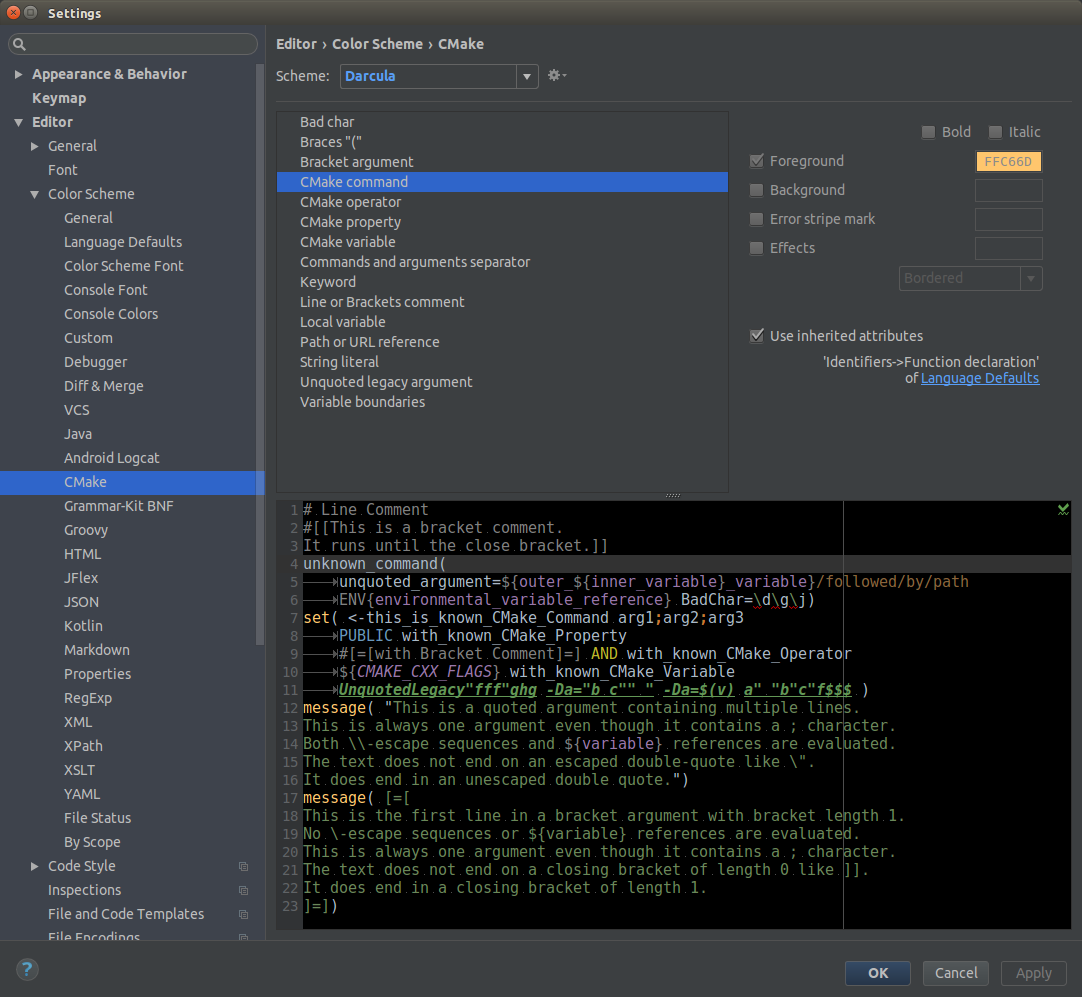The image size is (1082, 997).
Task: Click the Effects color swatch
Action: coord(1008,248)
